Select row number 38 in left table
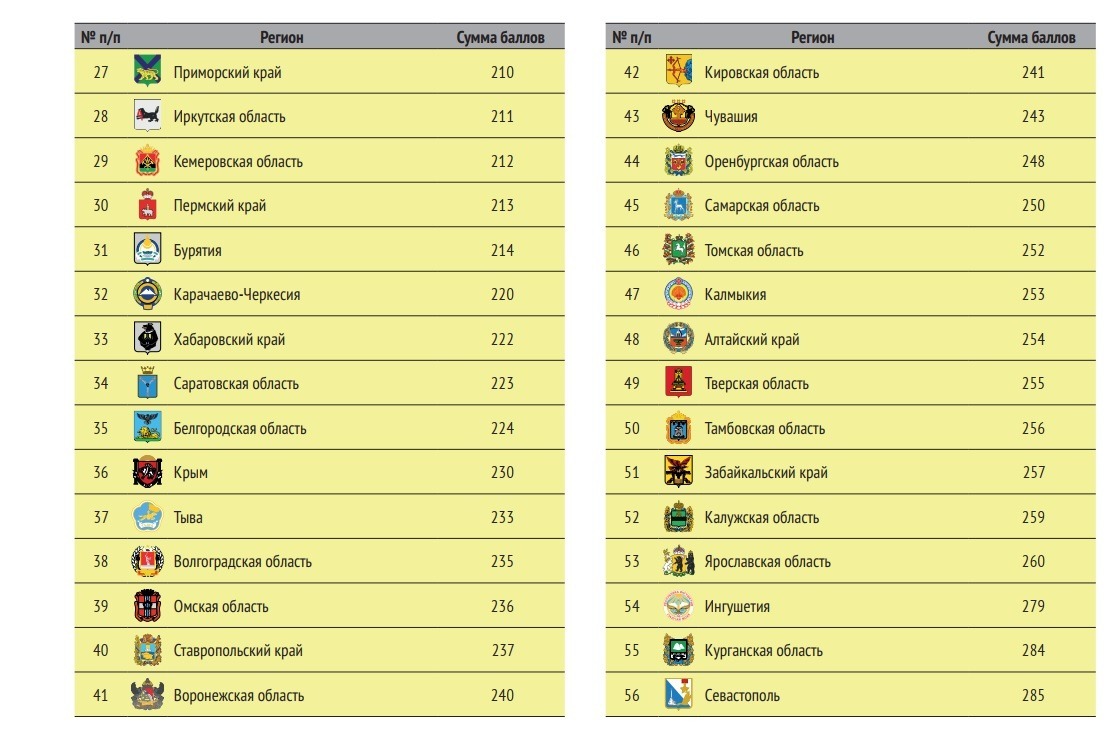Screen dimensions: 1117x729 pos(101,561)
